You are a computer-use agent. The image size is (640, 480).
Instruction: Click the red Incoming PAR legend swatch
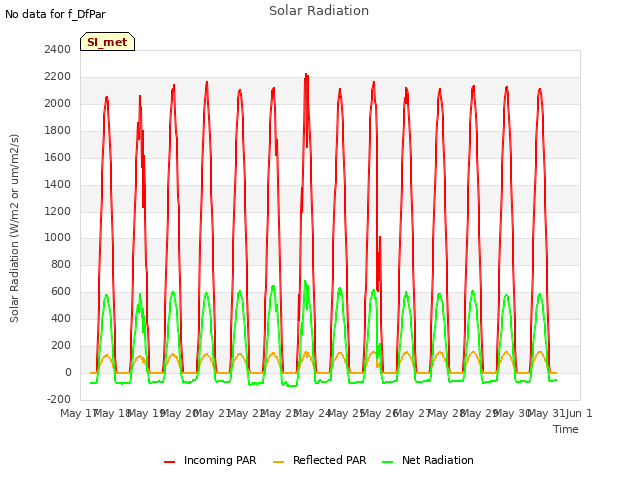click(169, 462)
